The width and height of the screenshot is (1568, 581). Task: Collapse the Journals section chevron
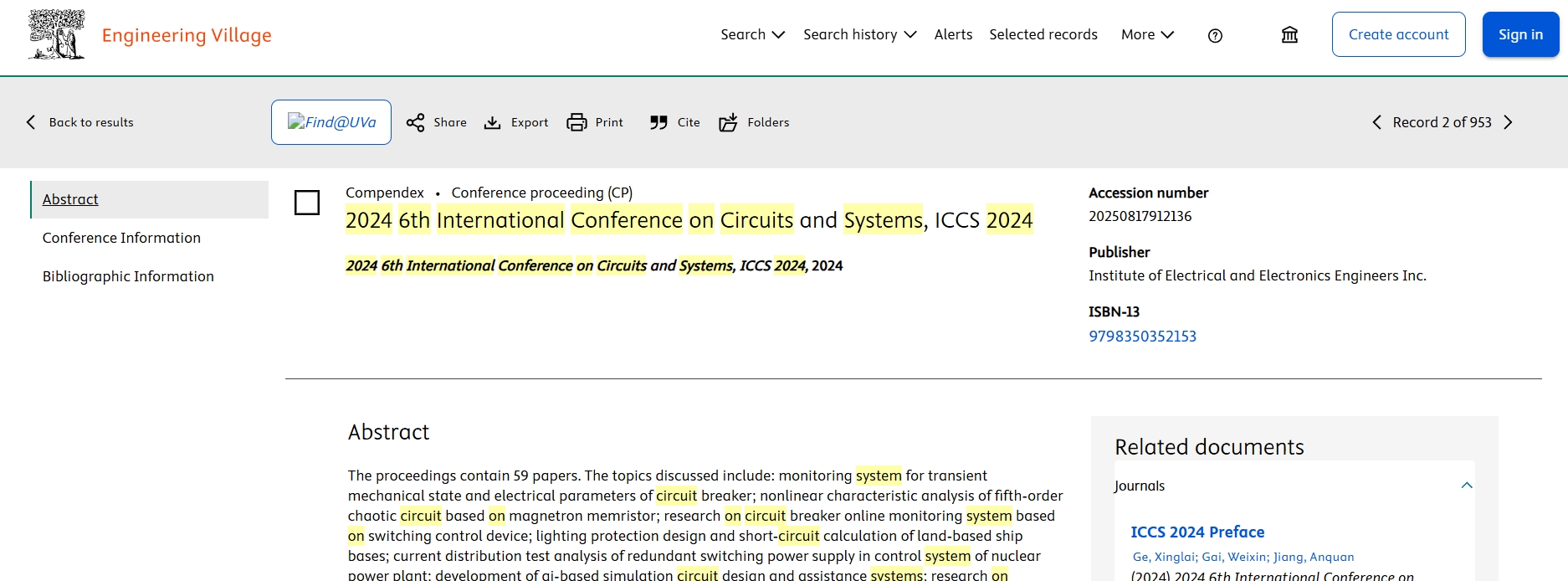(1466, 486)
